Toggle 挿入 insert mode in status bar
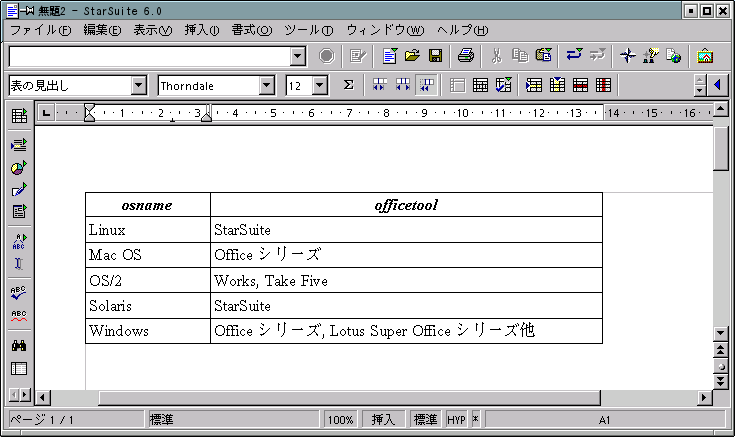This screenshot has height=437, width=735. [383, 419]
